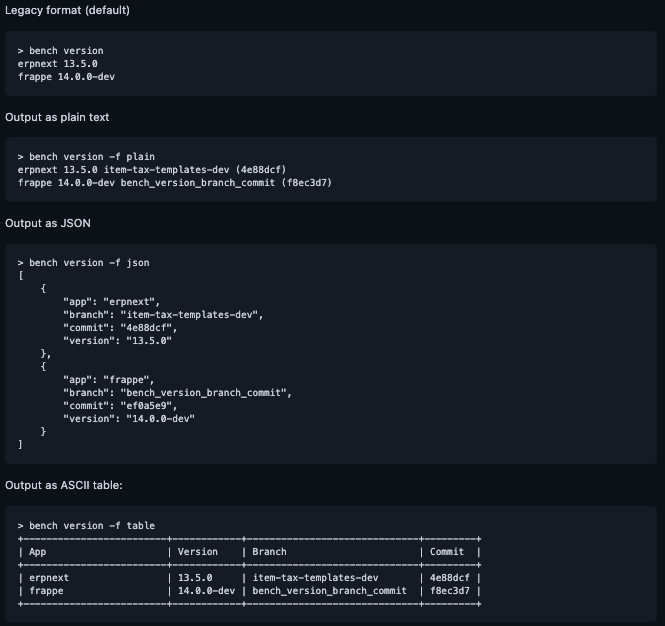Click the "Output as ASCII table:" heading
The height and width of the screenshot is (626, 665).
coord(64,485)
